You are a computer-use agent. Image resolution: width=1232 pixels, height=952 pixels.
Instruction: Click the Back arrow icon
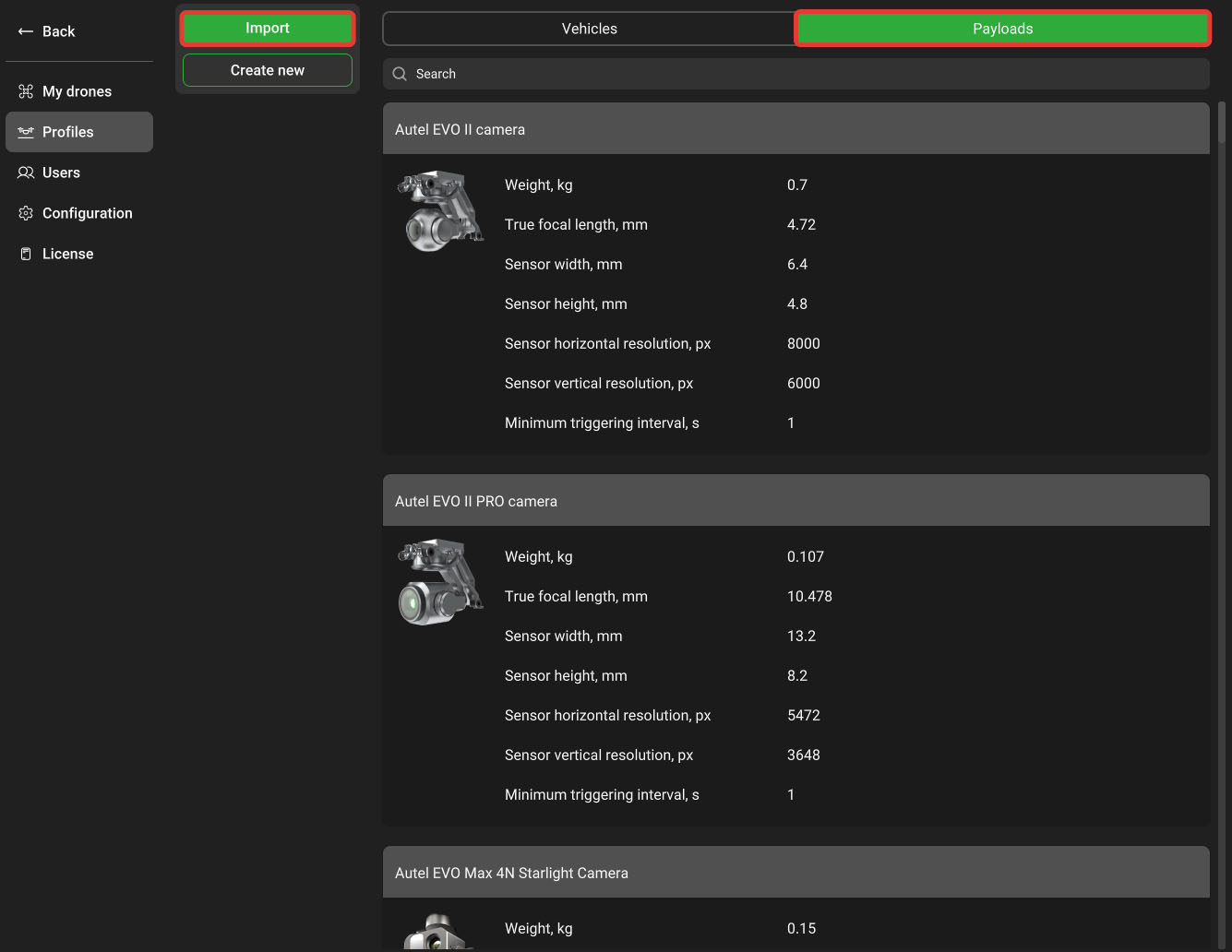26,31
